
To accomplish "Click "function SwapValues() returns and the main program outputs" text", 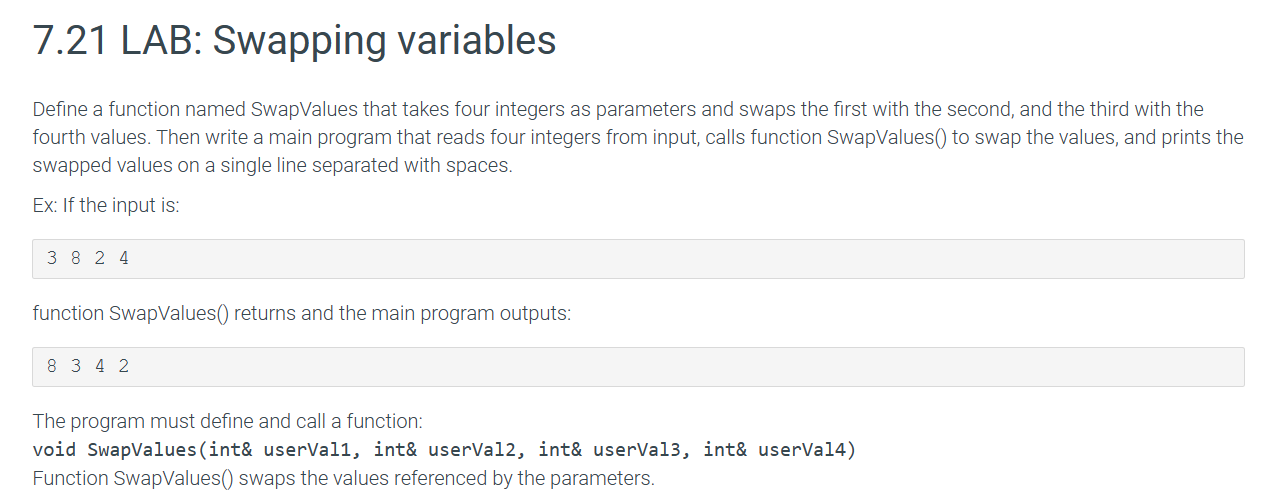I will pyautogui.click(x=302, y=313).
